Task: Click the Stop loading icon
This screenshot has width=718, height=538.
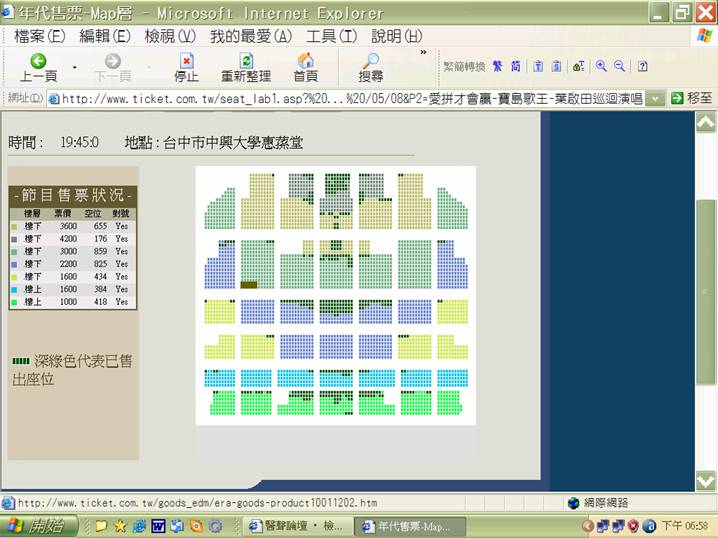Action: 186,61
